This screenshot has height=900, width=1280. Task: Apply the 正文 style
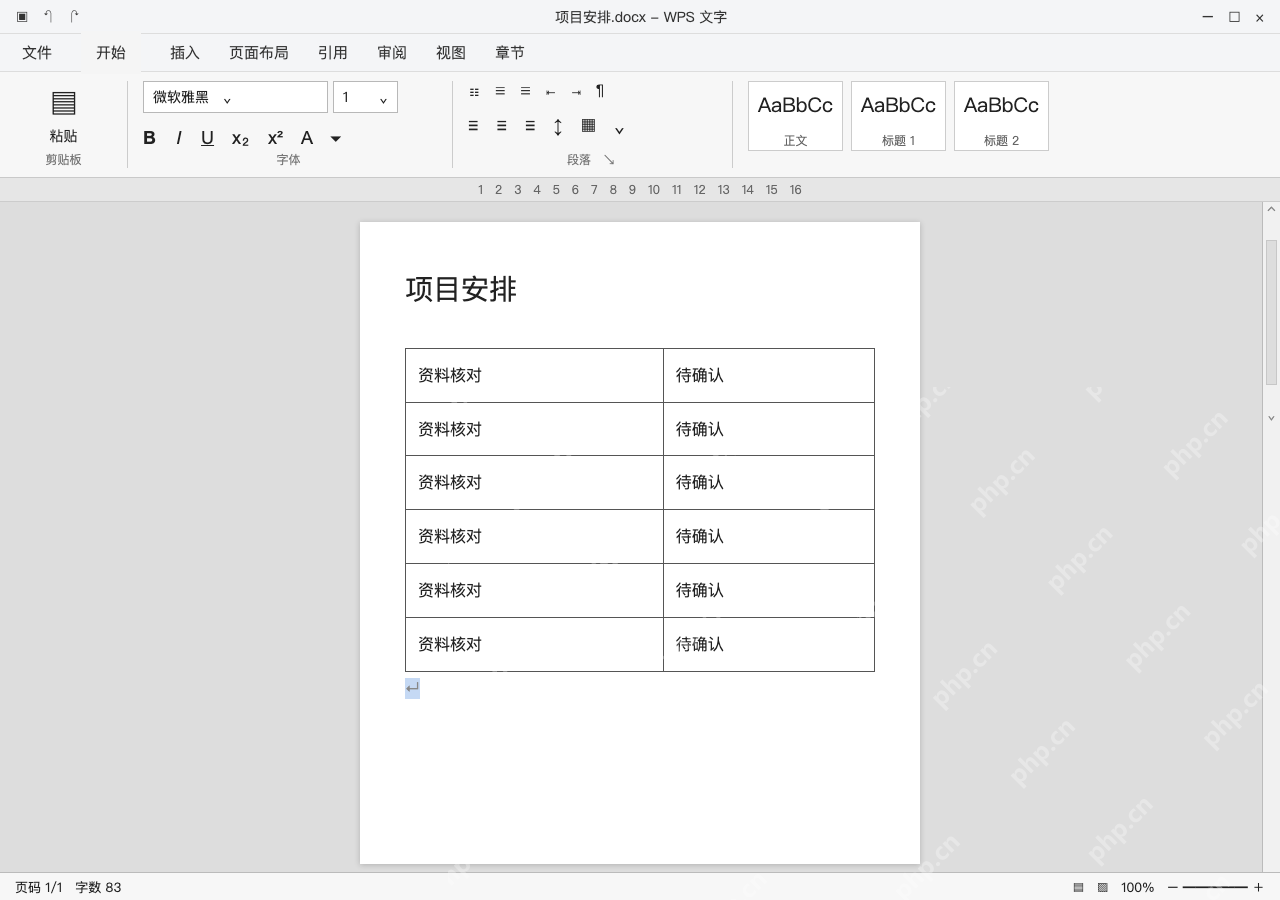[x=795, y=116]
